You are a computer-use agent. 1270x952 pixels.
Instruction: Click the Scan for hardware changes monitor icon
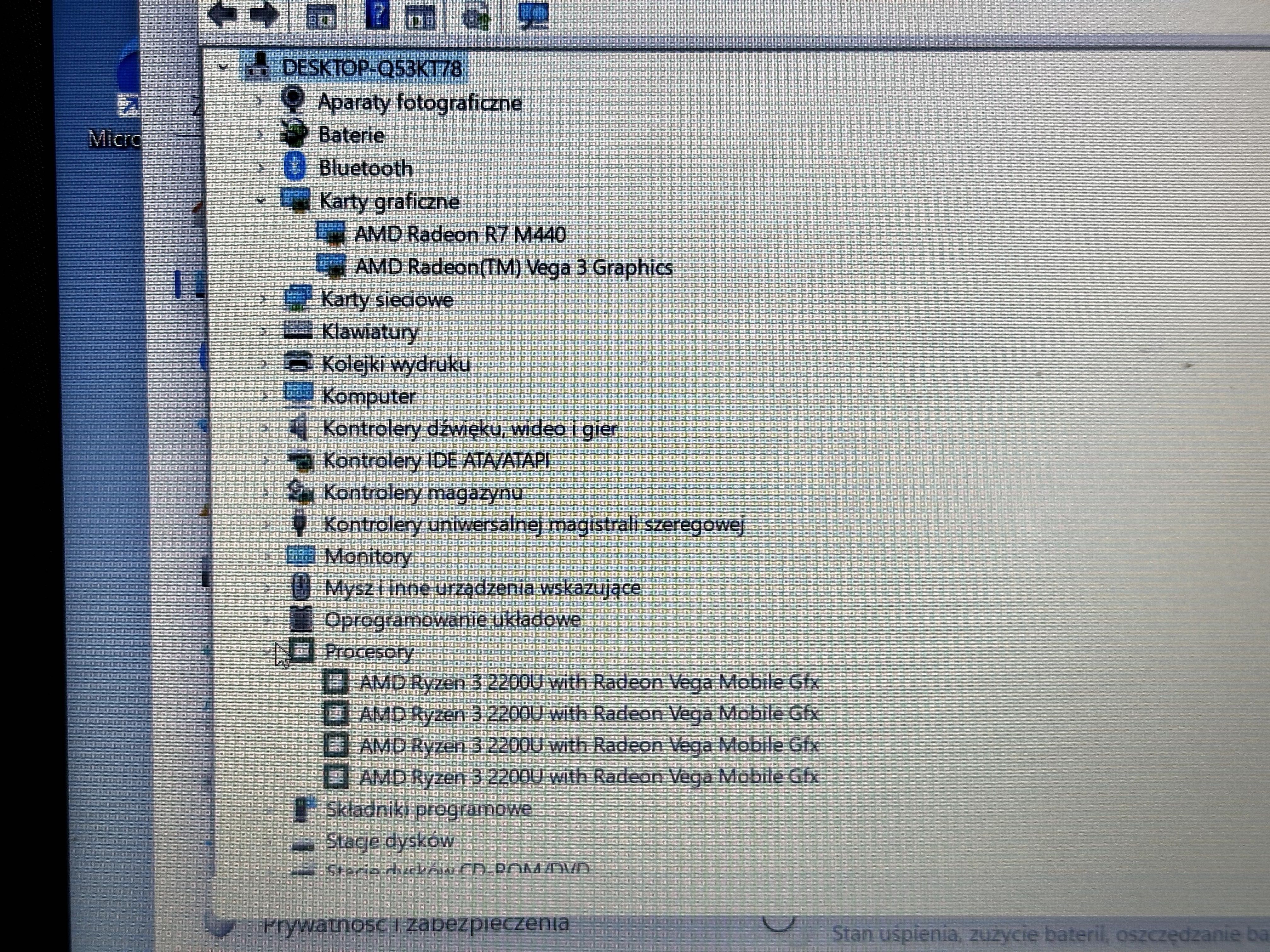click(x=533, y=15)
